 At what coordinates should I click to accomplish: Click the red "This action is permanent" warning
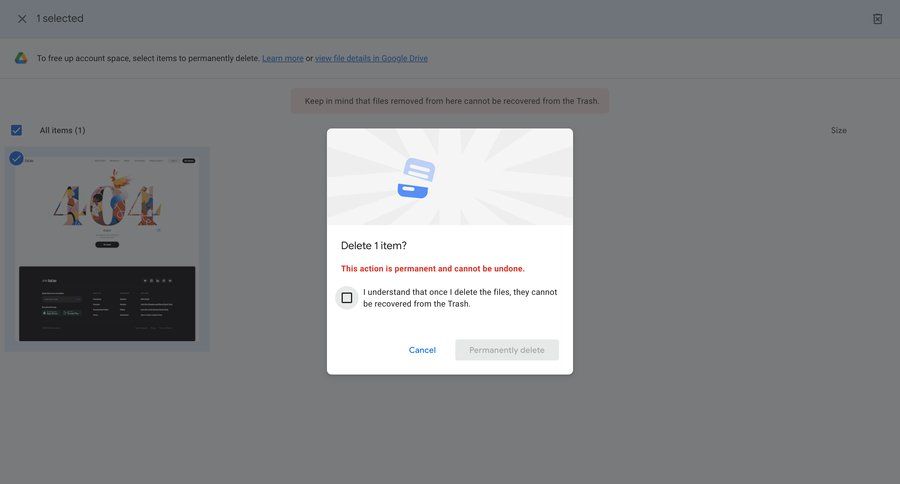(x=433, y=269)
